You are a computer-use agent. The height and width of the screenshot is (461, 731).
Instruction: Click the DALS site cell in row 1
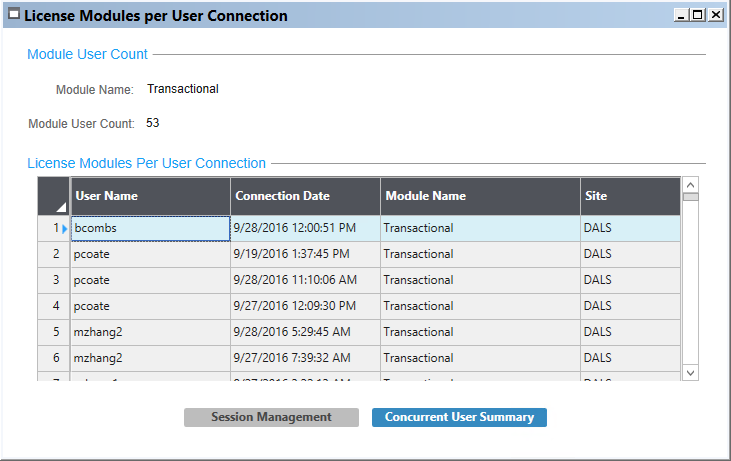[629, 228]
